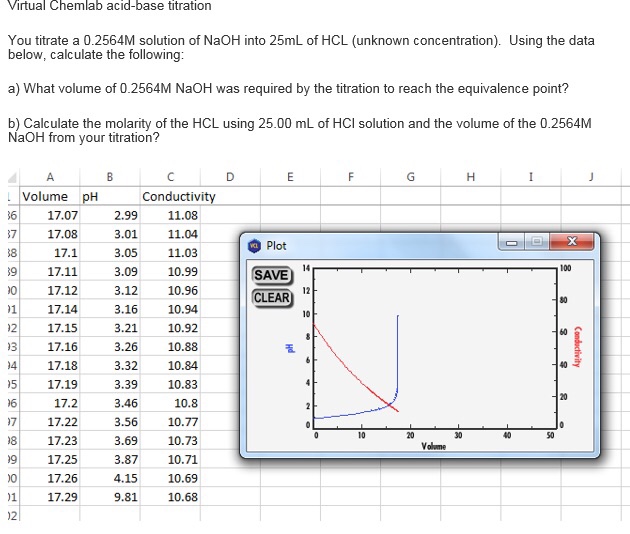
Task: Select volume cell 17.23
Action: [49, 441]
